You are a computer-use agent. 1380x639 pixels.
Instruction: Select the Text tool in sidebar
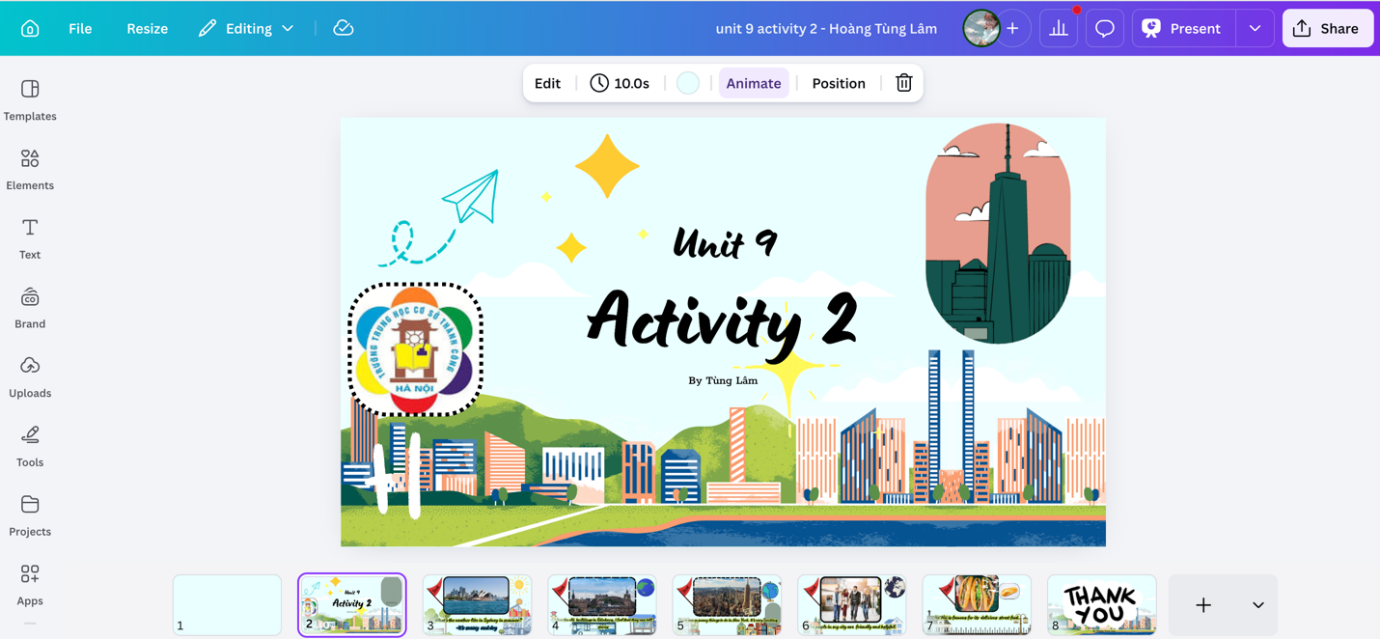pos(30,237)
